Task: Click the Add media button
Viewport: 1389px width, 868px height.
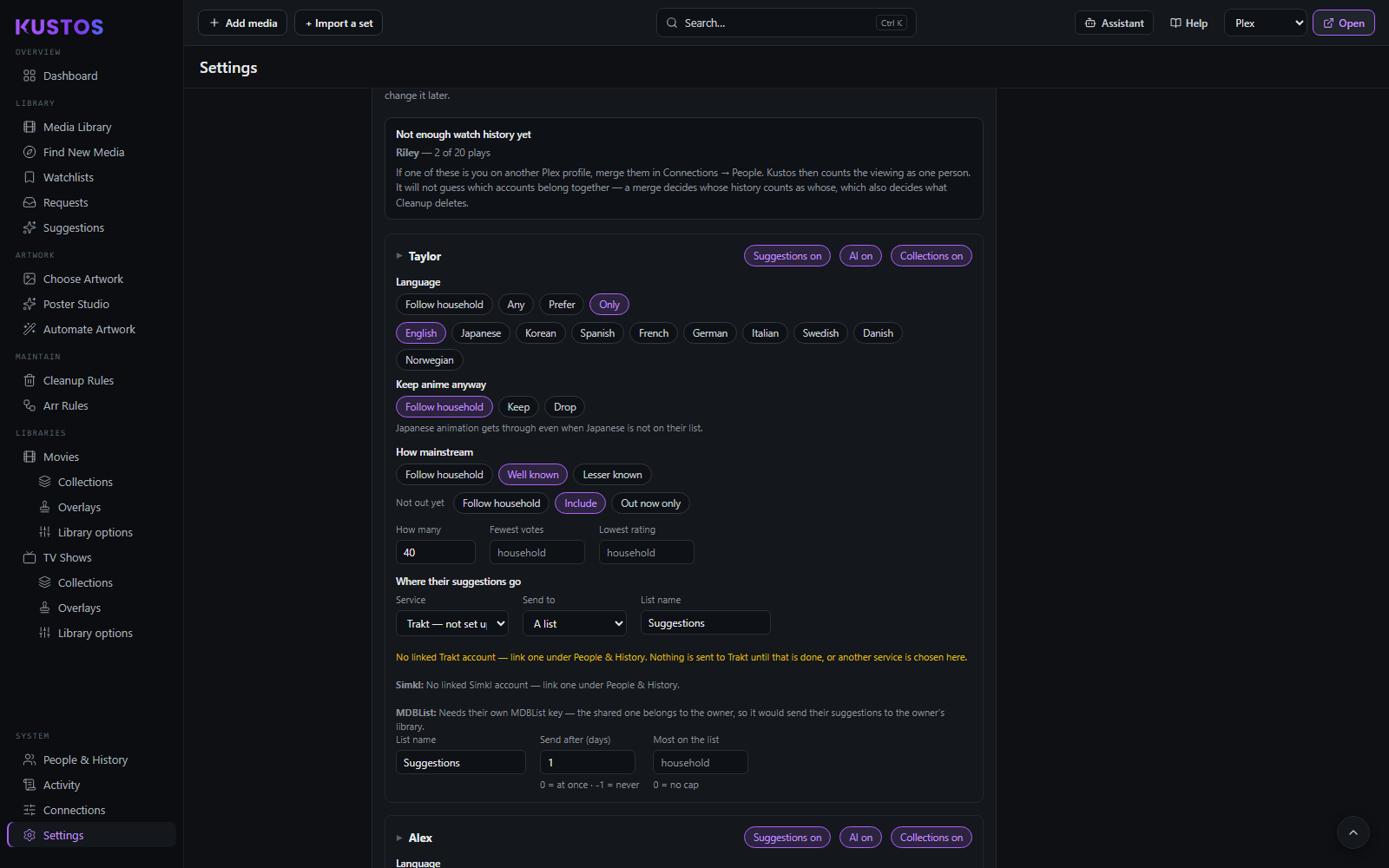Action: point(243,23)
